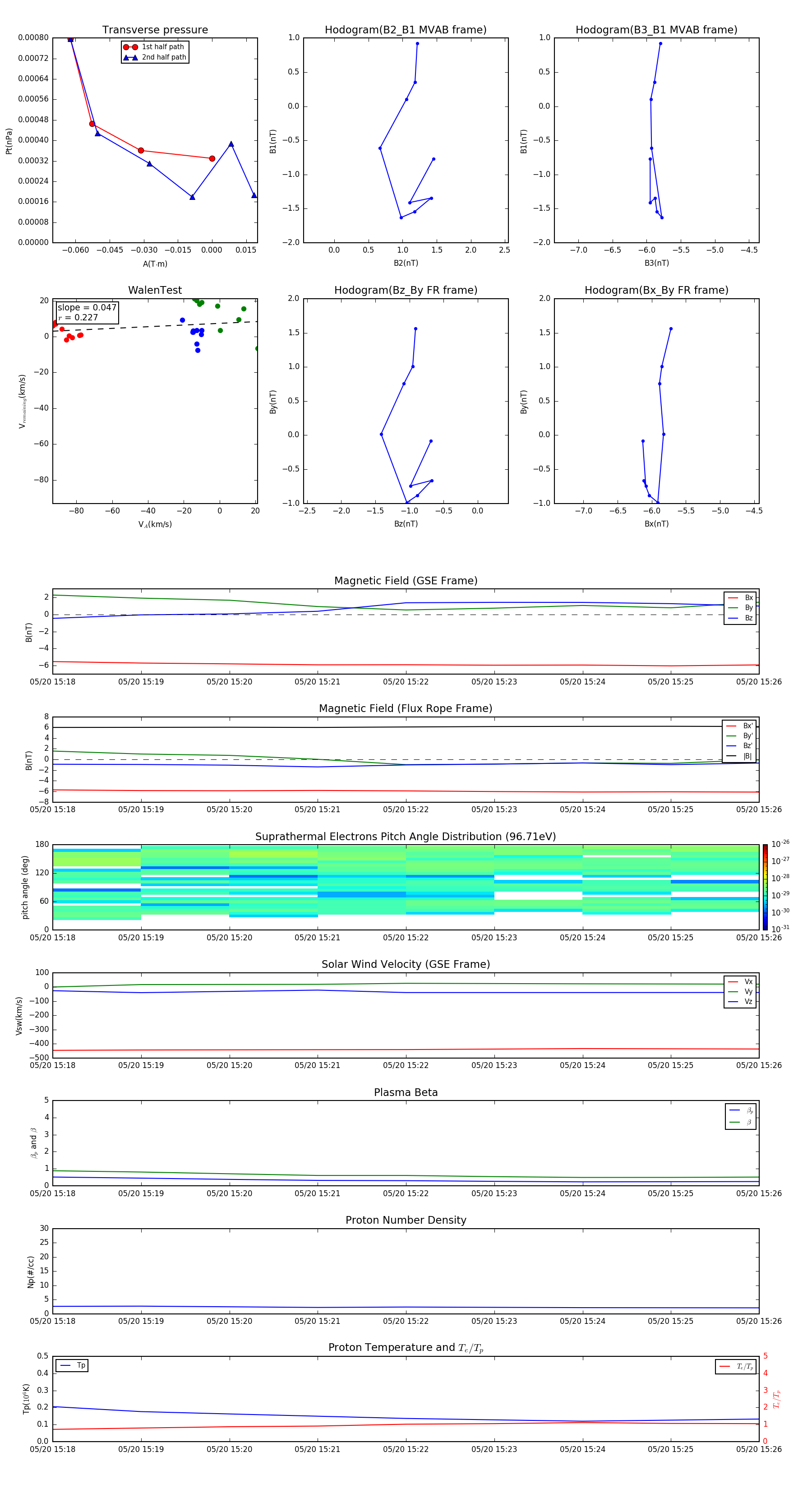Click Suprathermal Electrons Pitch Angle Distribution title
The width and height of the screenshot is (812, 1489).
(406, 837)
